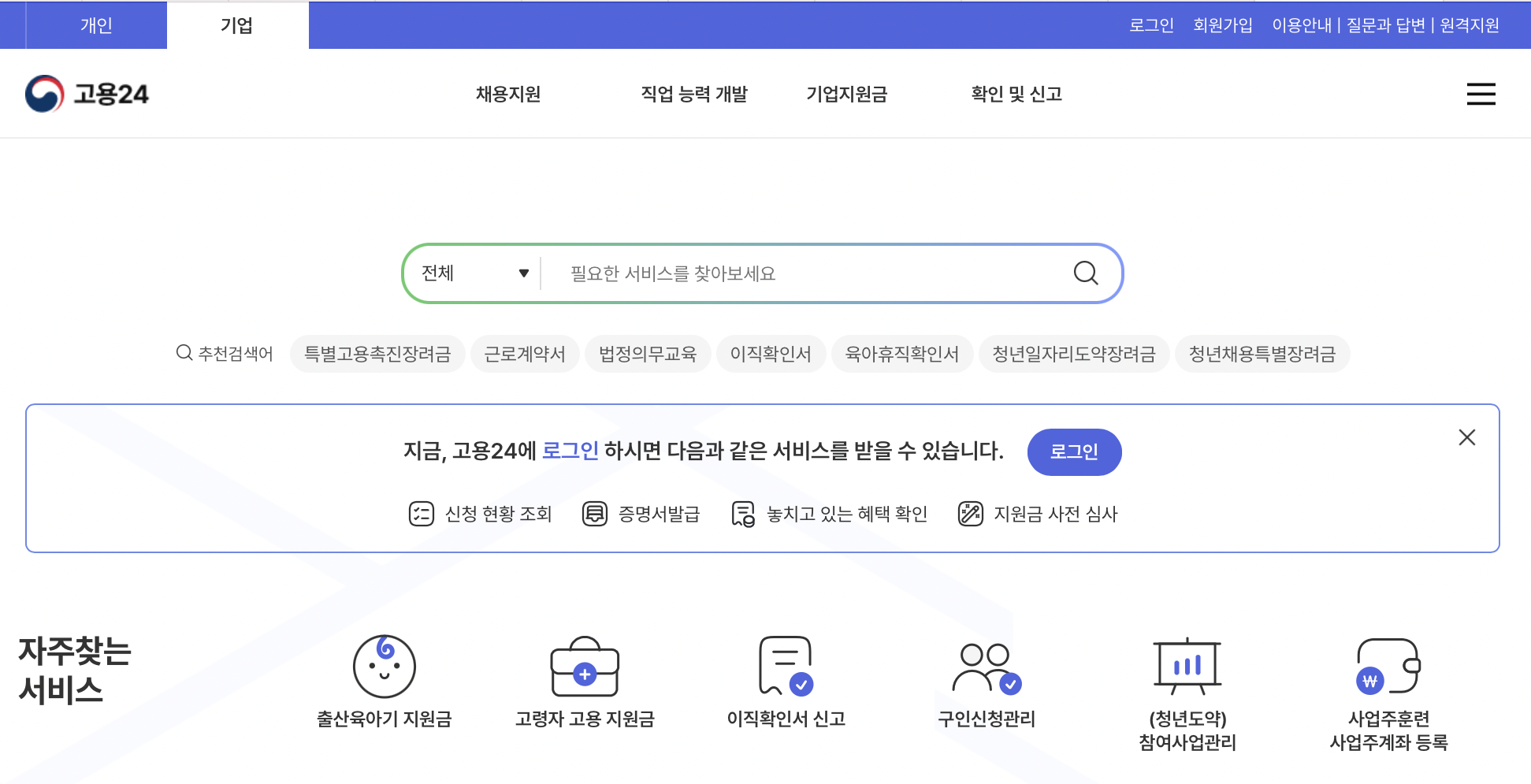
Task: Open the hamburger menu
Action: [1481, 94]
